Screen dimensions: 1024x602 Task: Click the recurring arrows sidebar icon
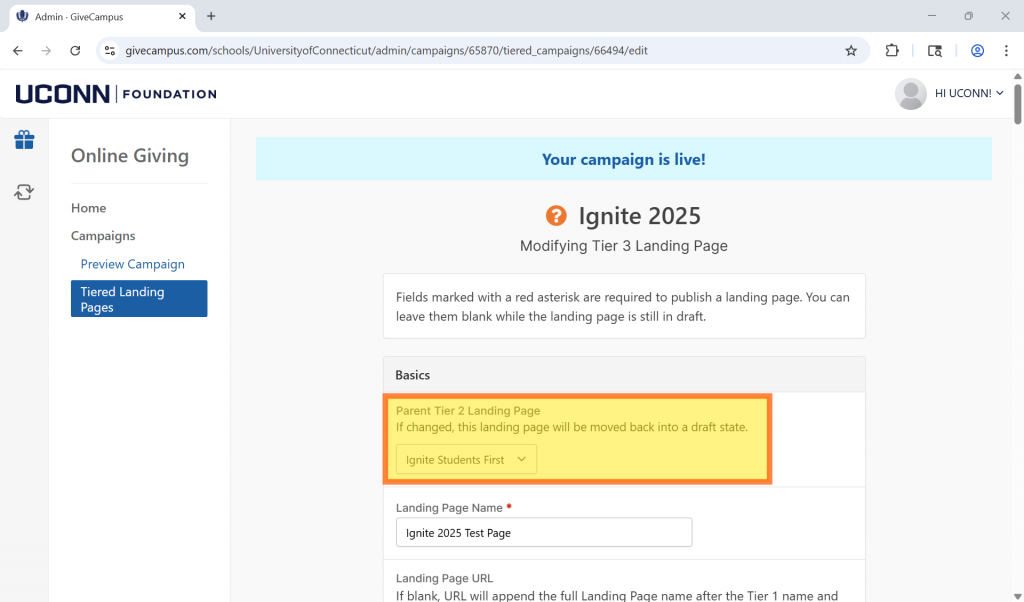pyautogui.click(x=24, y=192)
